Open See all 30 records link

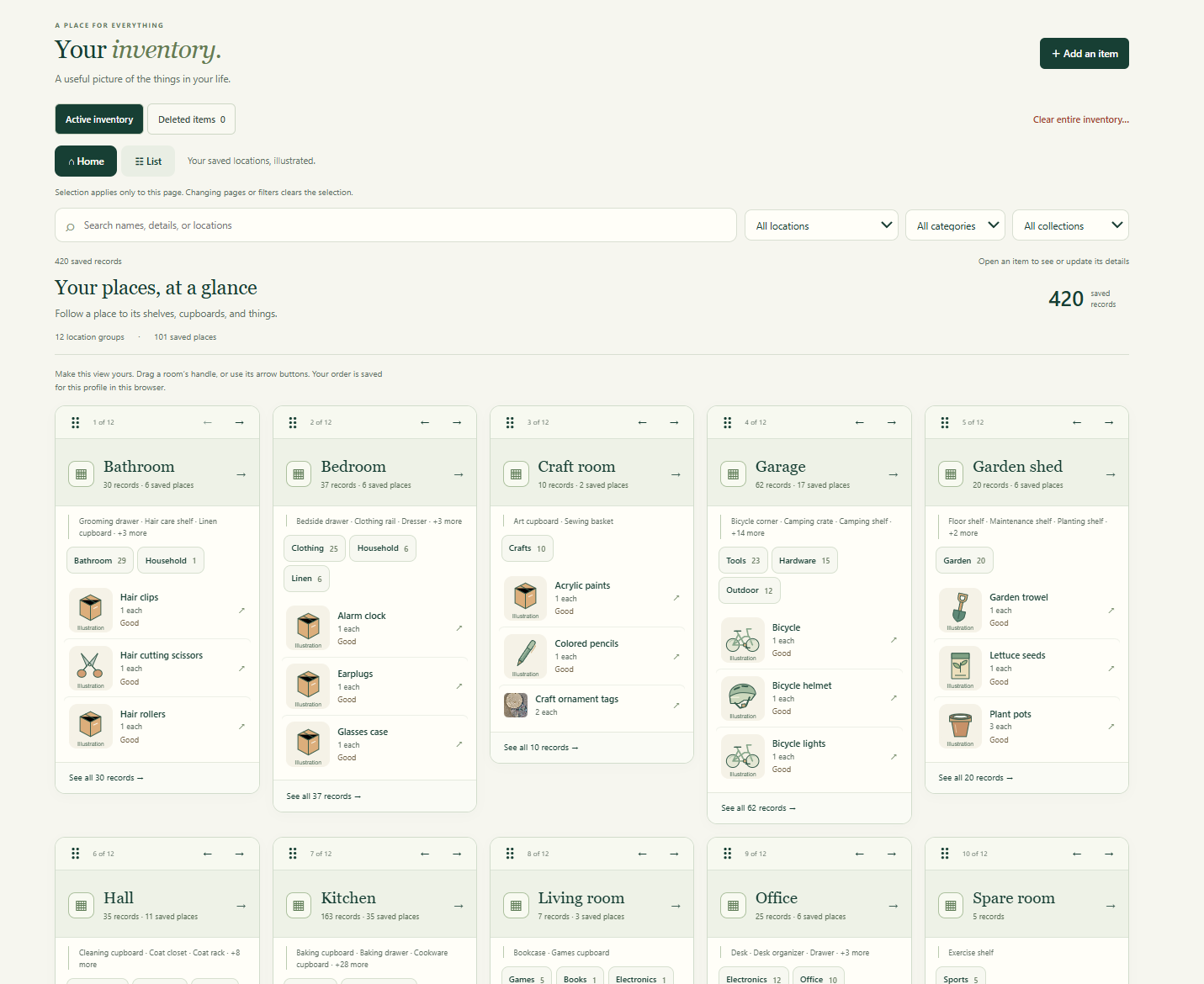[x=106, y=778]
